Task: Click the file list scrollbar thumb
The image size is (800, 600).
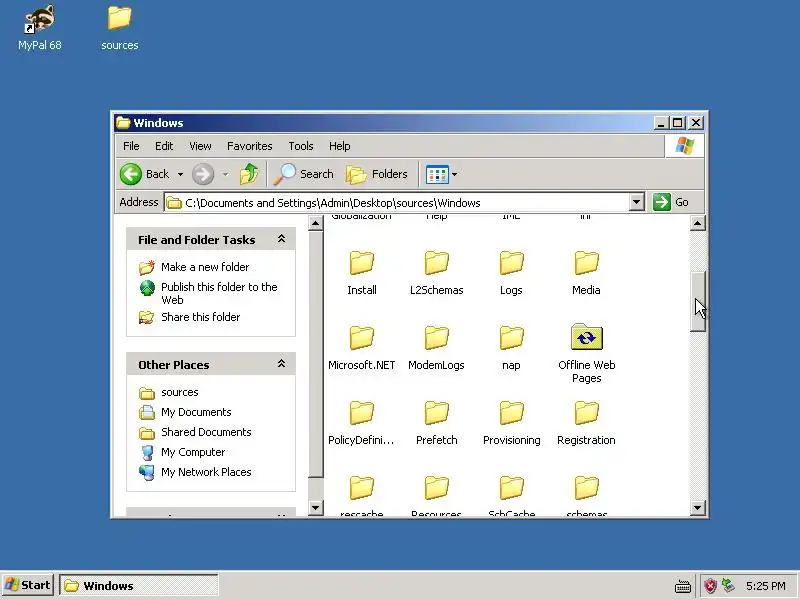Action: pyautogui.click(x=697, y=302)
